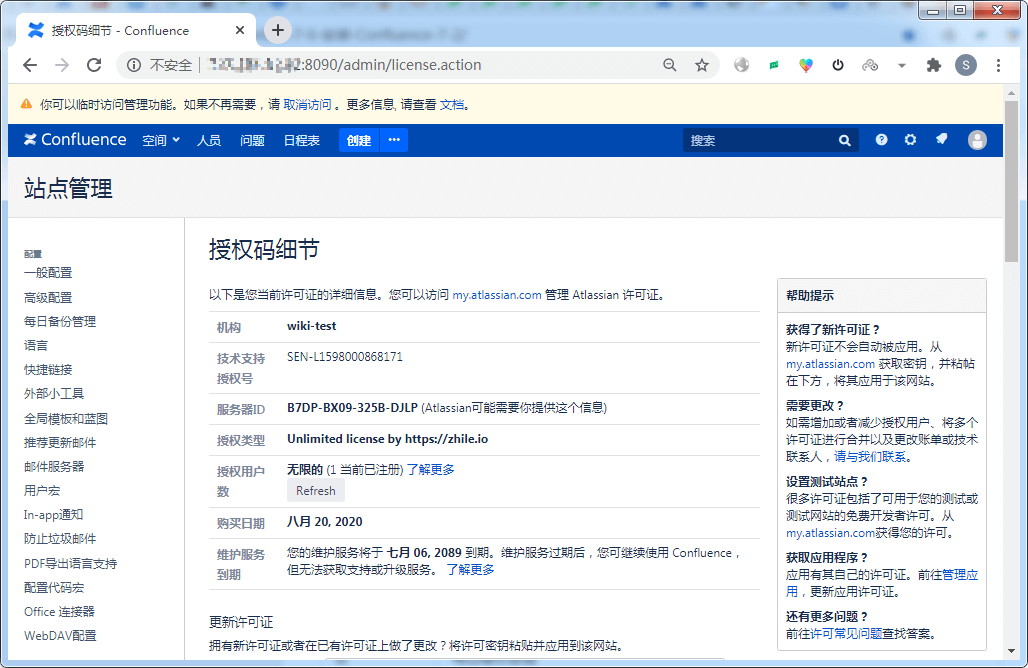
Task: Reload the page with the refresh icon
Action: click(94, 65)
